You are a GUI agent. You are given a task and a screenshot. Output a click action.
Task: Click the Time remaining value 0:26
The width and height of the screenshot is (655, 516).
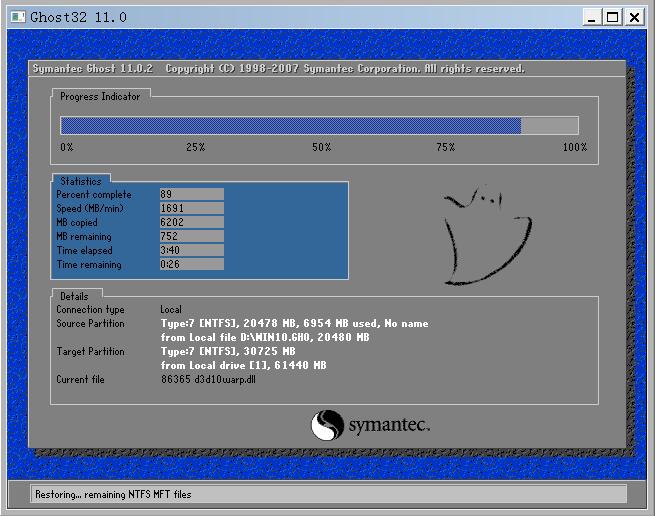coord(191,264)
